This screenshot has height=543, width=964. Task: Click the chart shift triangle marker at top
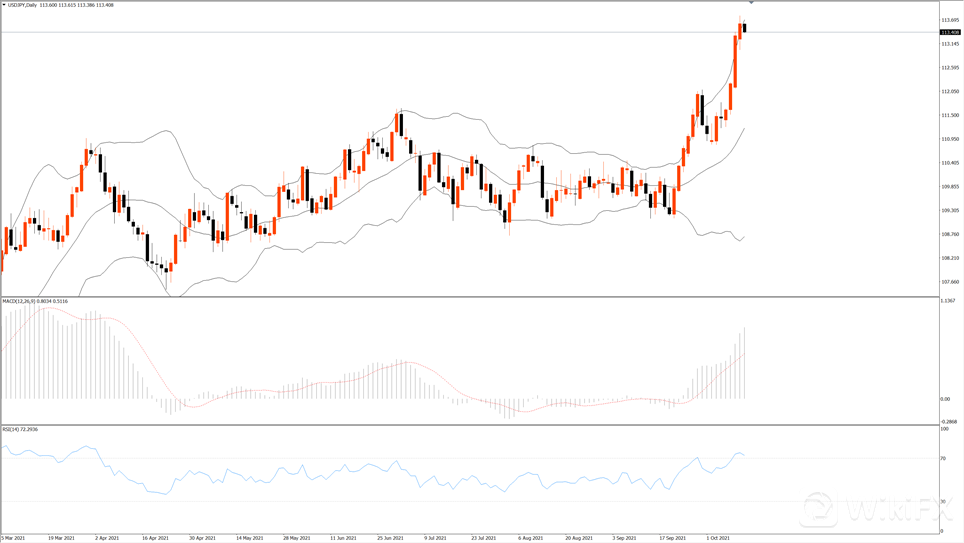(x=751, y=4)
